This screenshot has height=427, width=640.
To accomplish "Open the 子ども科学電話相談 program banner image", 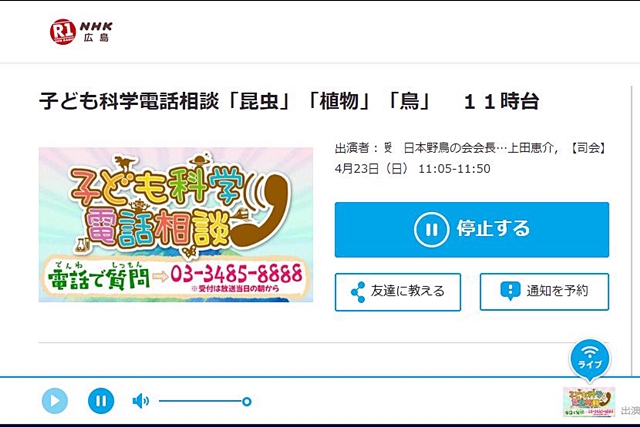I will [176, 225].
